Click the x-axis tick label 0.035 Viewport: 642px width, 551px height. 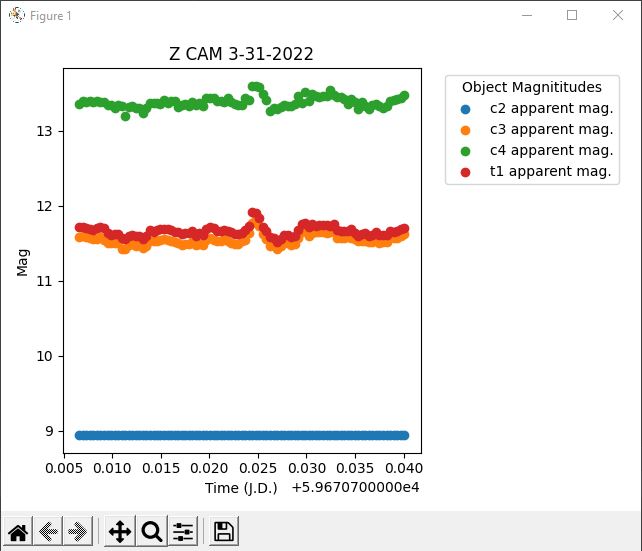[355, 468]
